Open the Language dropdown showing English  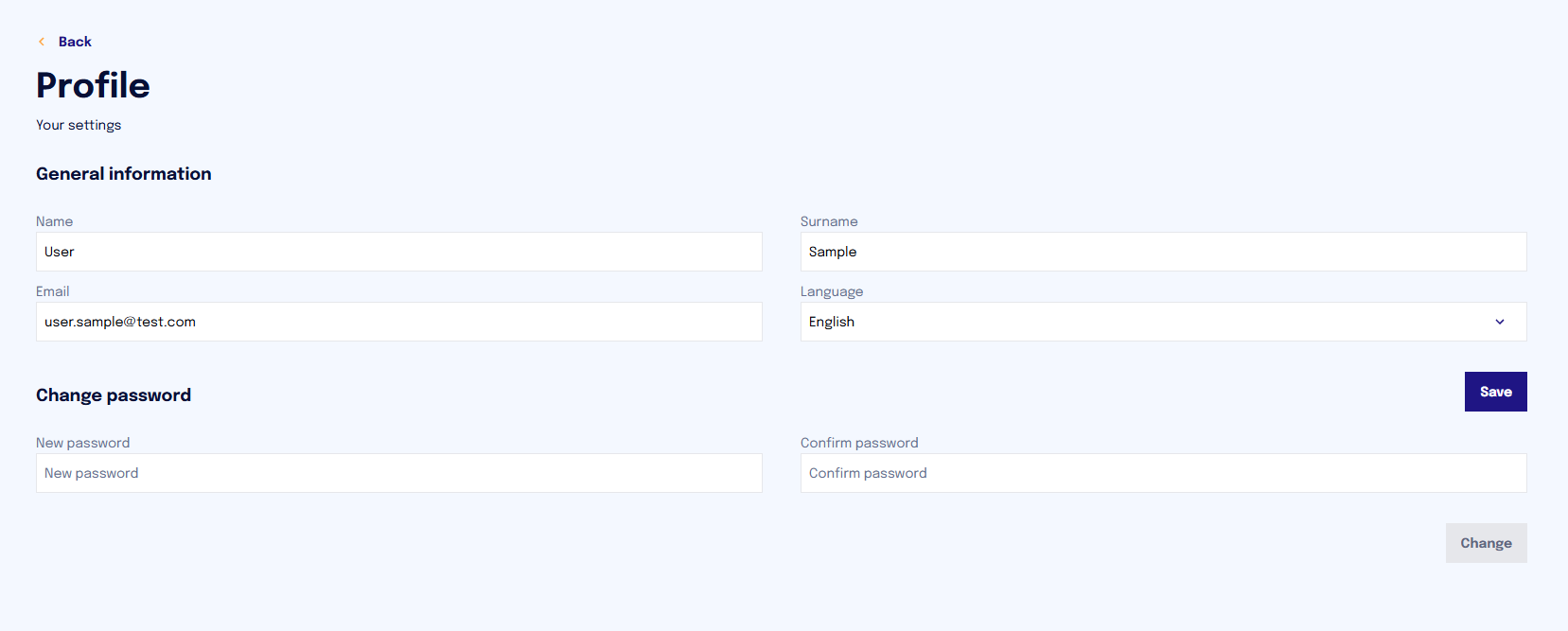[x=1164, y=322]
